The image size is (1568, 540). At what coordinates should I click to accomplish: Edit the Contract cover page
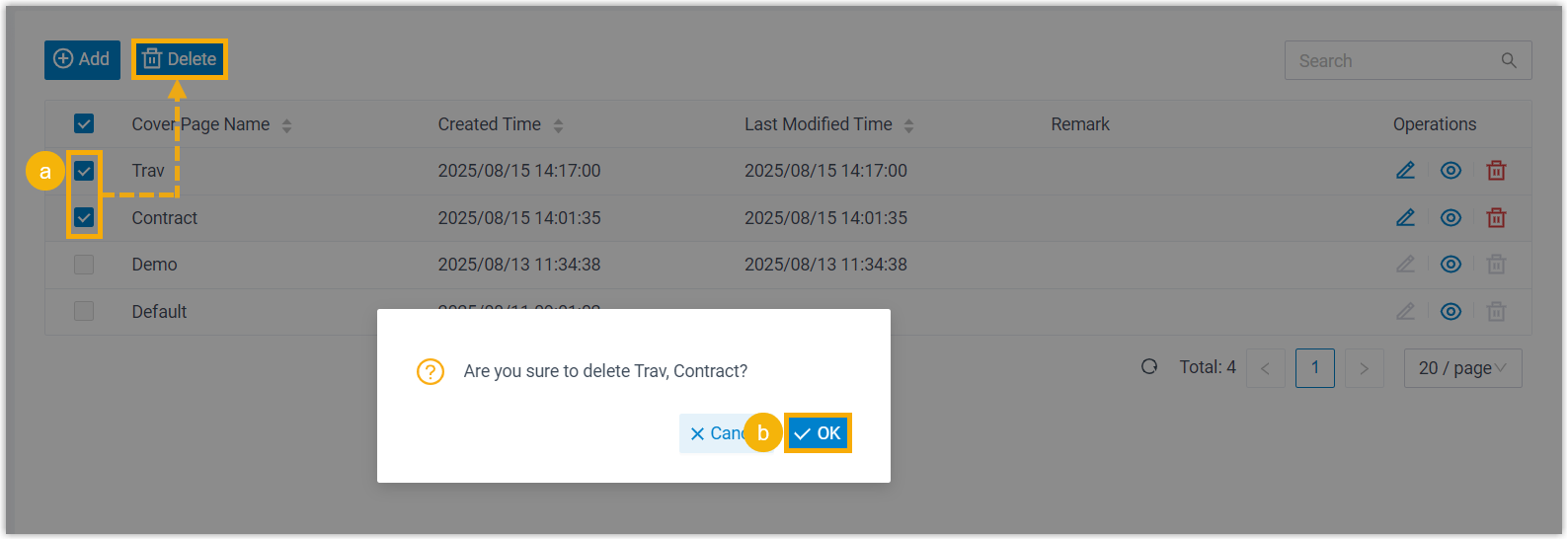tap(1405, 218)
